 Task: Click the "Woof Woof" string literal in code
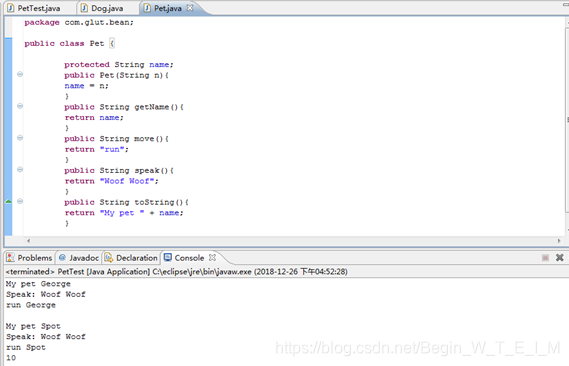[x=127, y=181]
